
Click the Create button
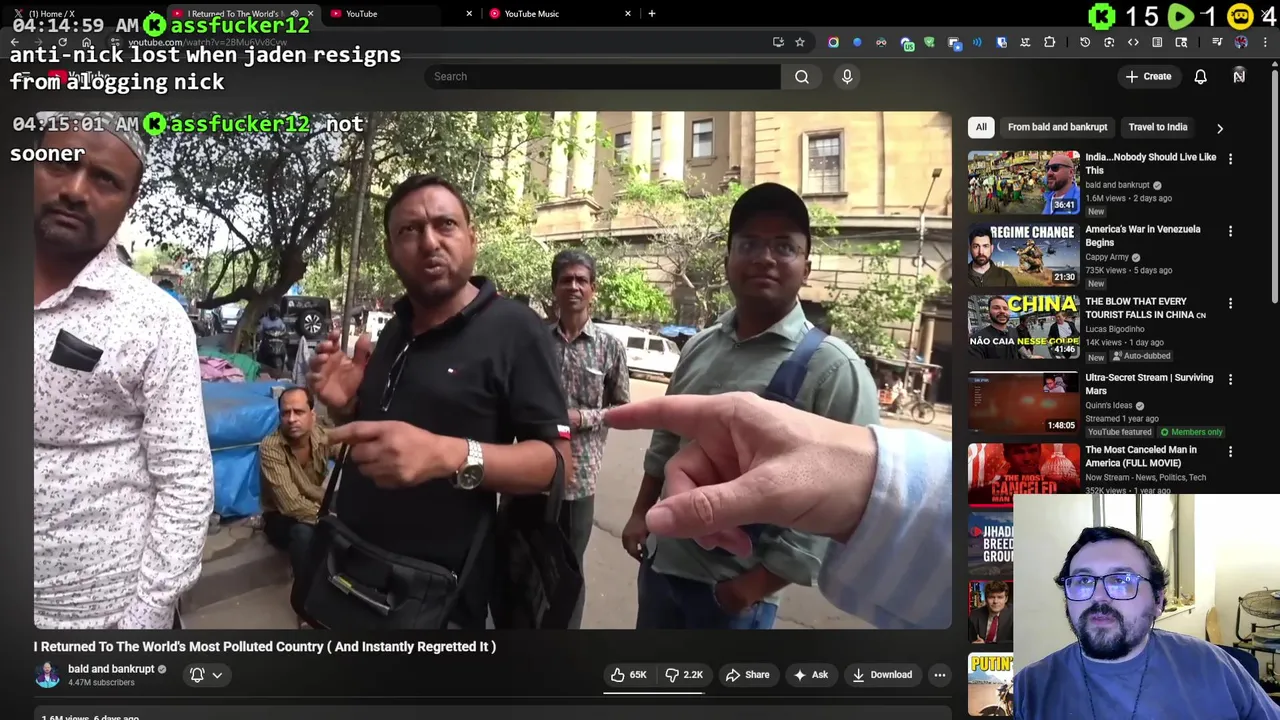1148,76
